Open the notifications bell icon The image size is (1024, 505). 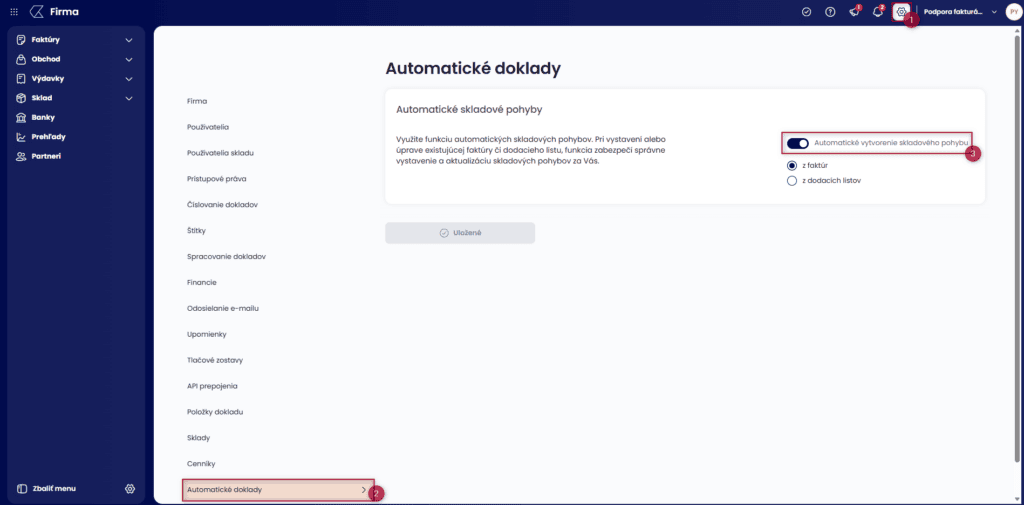[877, 12]
